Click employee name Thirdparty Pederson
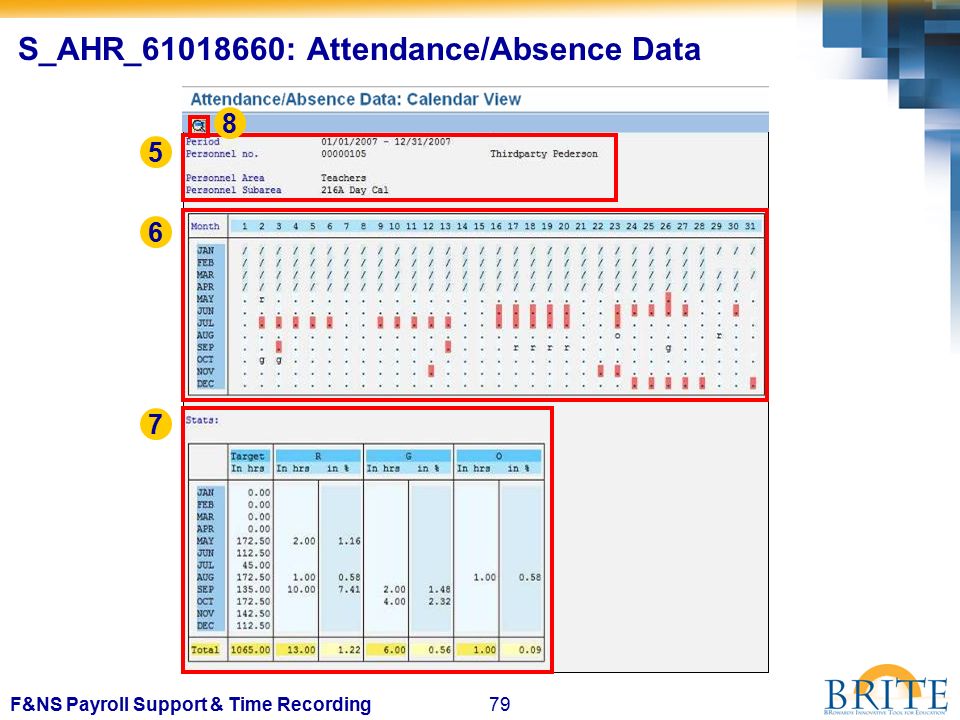The height and width of the screenshot is (720, 960). (544, 154)
